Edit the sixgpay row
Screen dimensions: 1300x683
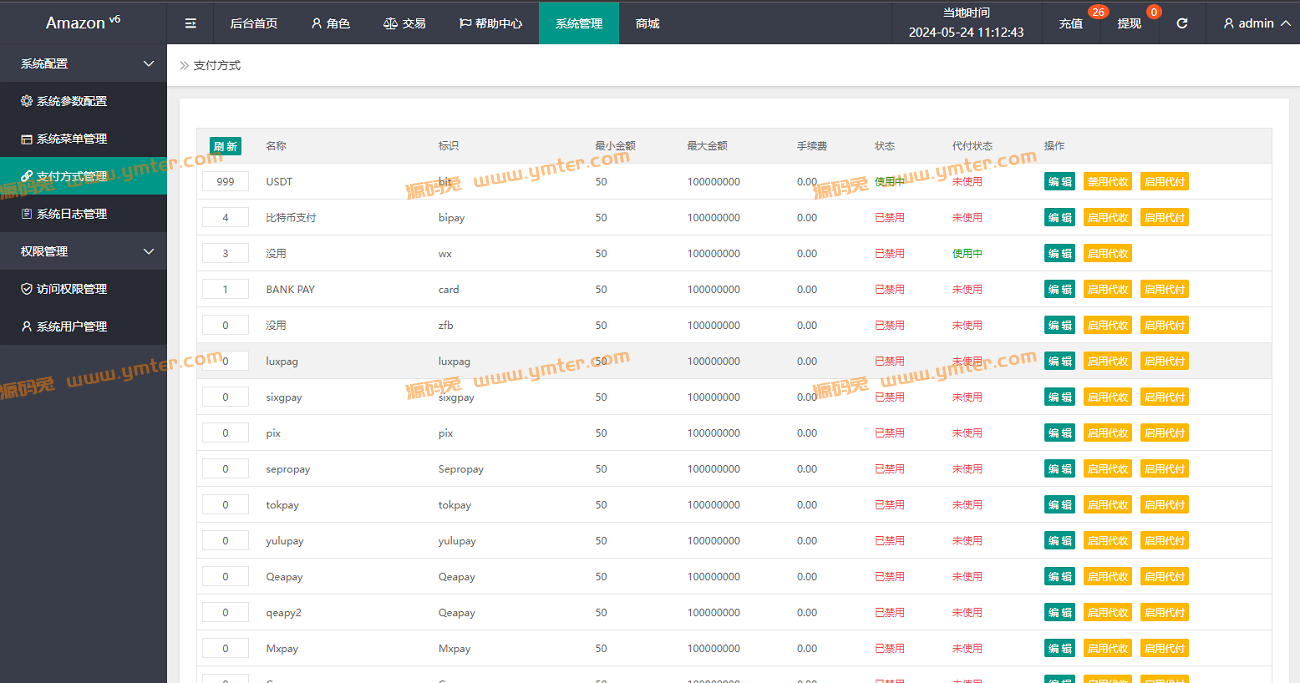(x=1060, y=397)
